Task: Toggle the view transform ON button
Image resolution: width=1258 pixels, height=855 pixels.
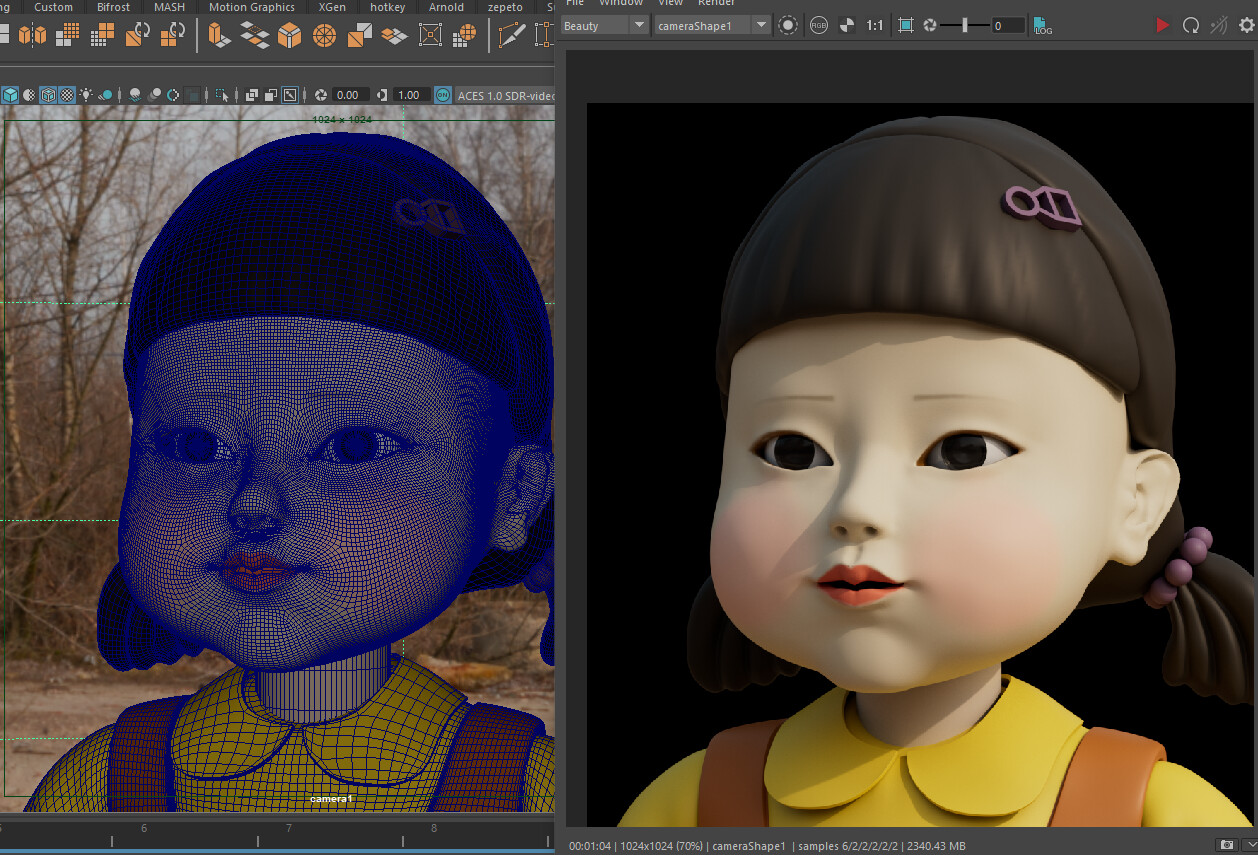Action: [443, 95]
